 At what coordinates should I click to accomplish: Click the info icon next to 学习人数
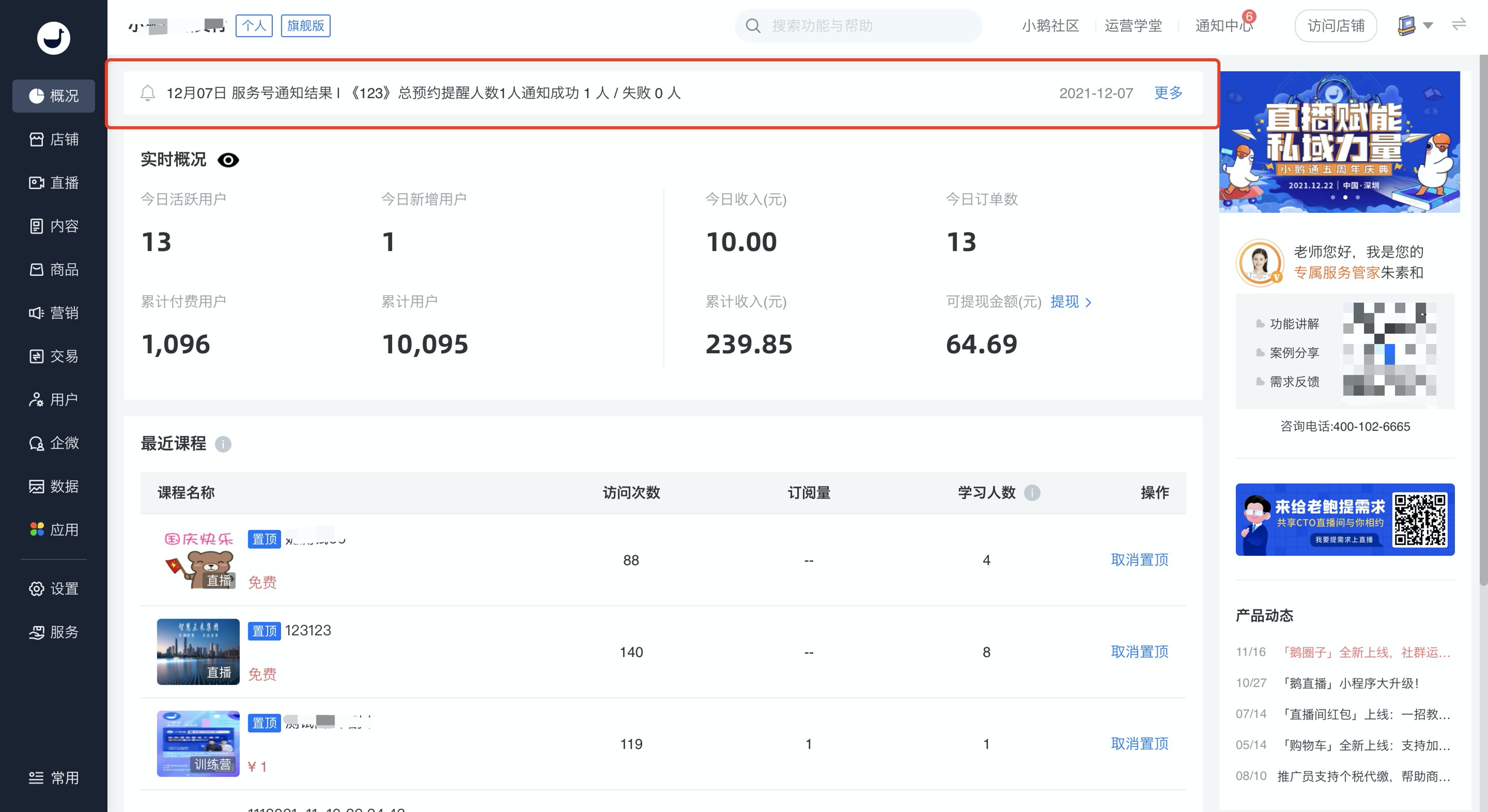[1032, 493]
